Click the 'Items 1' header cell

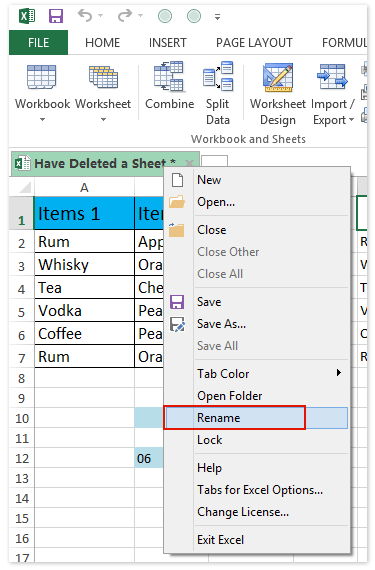click(84, 213)
